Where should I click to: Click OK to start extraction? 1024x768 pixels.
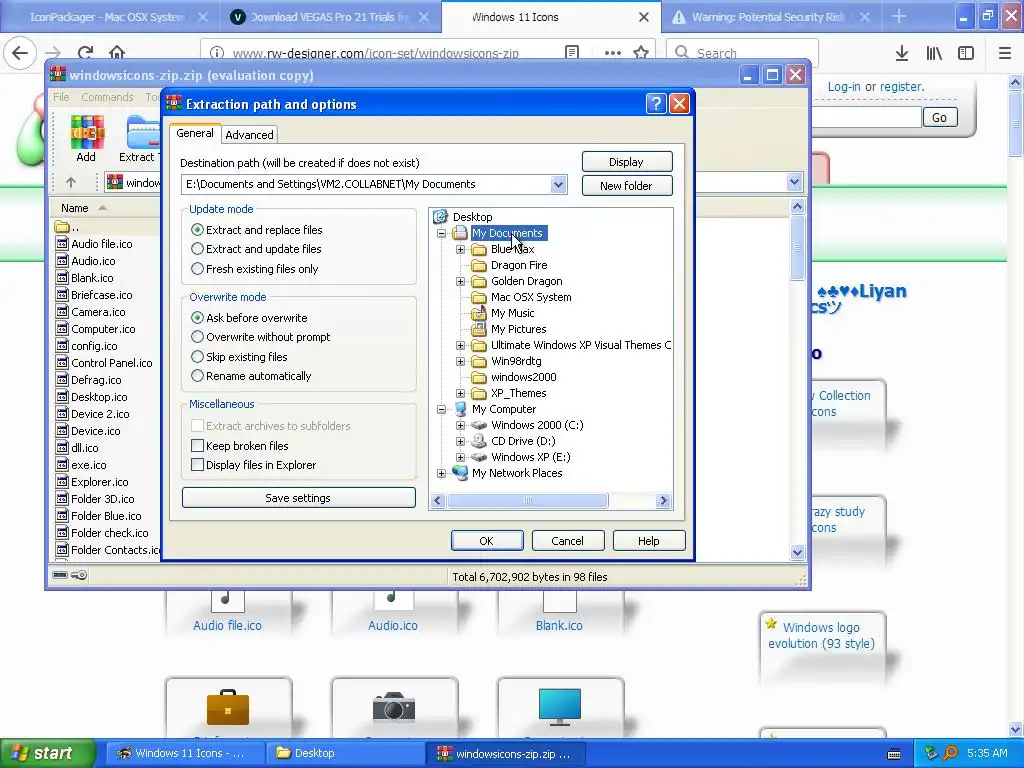click(x=487, y=541)
